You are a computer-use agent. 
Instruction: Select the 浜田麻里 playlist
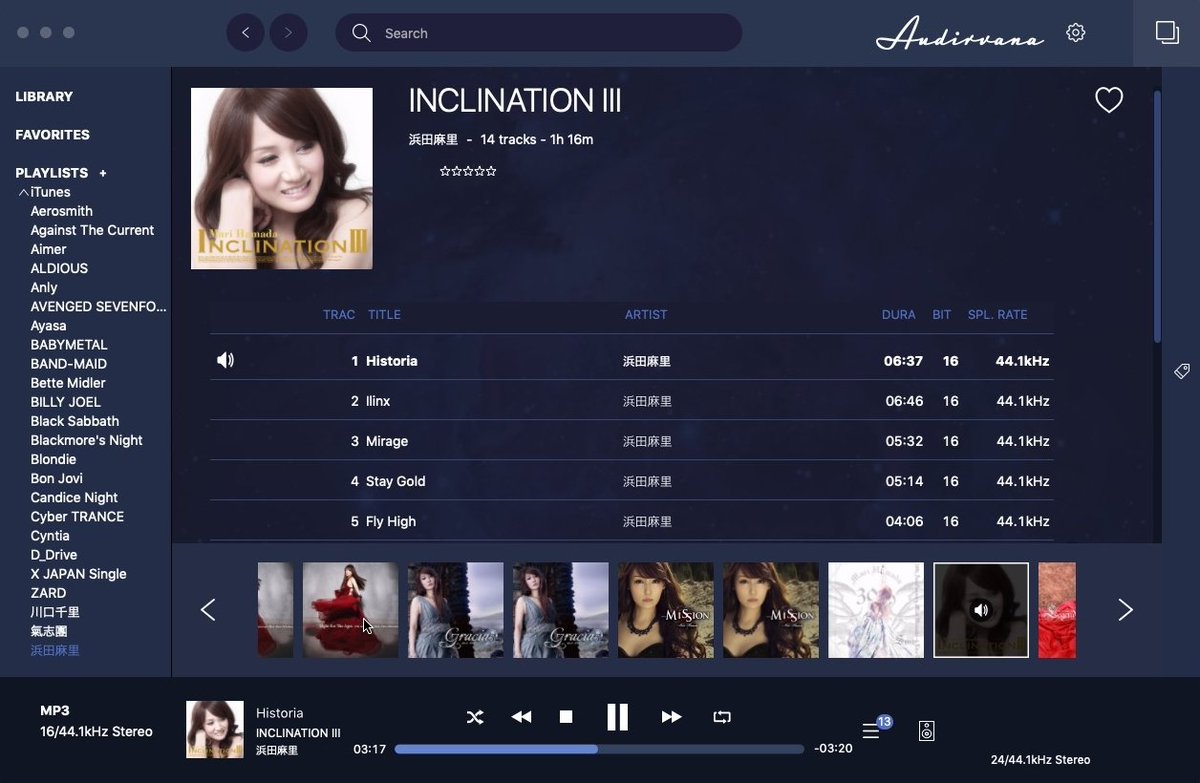point(55,651)
